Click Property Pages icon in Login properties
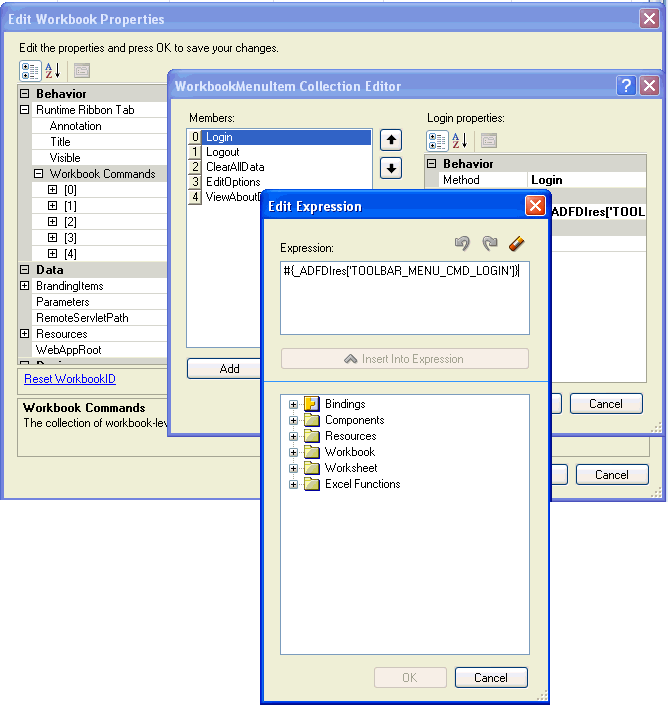Viewport: 668px width, 705px height. (x=489, y=141)
